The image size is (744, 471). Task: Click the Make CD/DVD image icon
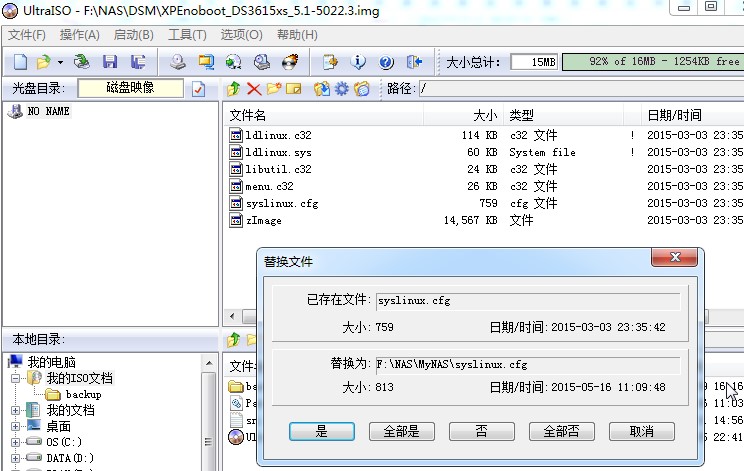tap(178, 62)
